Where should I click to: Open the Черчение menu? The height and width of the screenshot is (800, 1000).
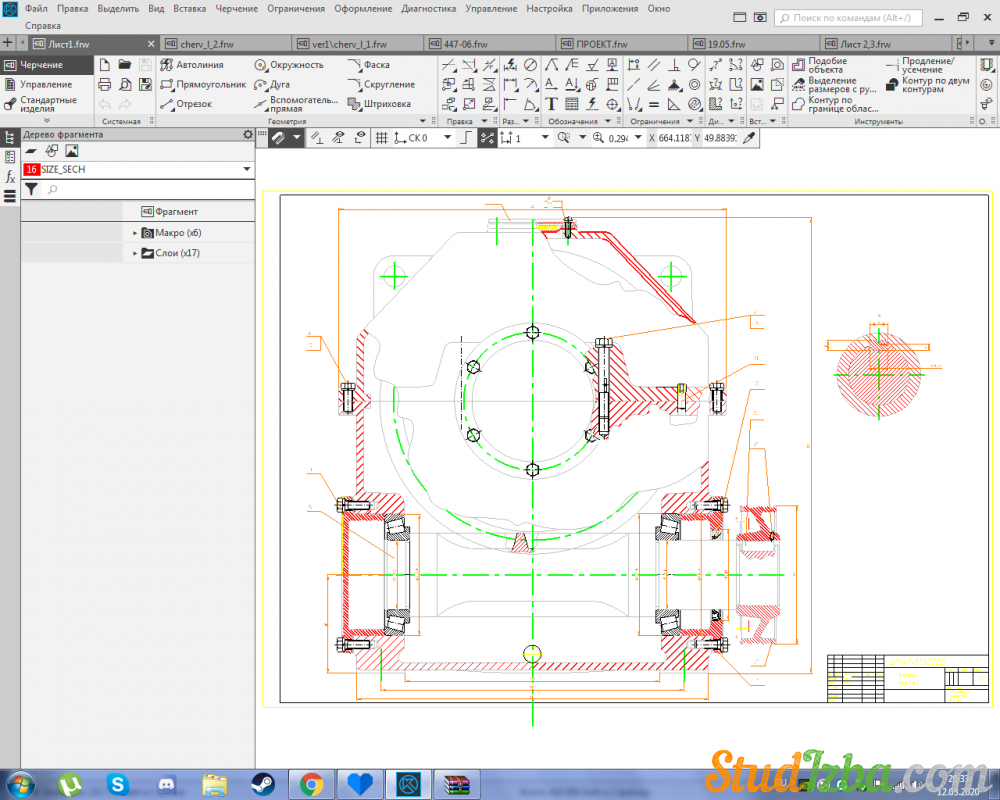click(x=236, y=8)
